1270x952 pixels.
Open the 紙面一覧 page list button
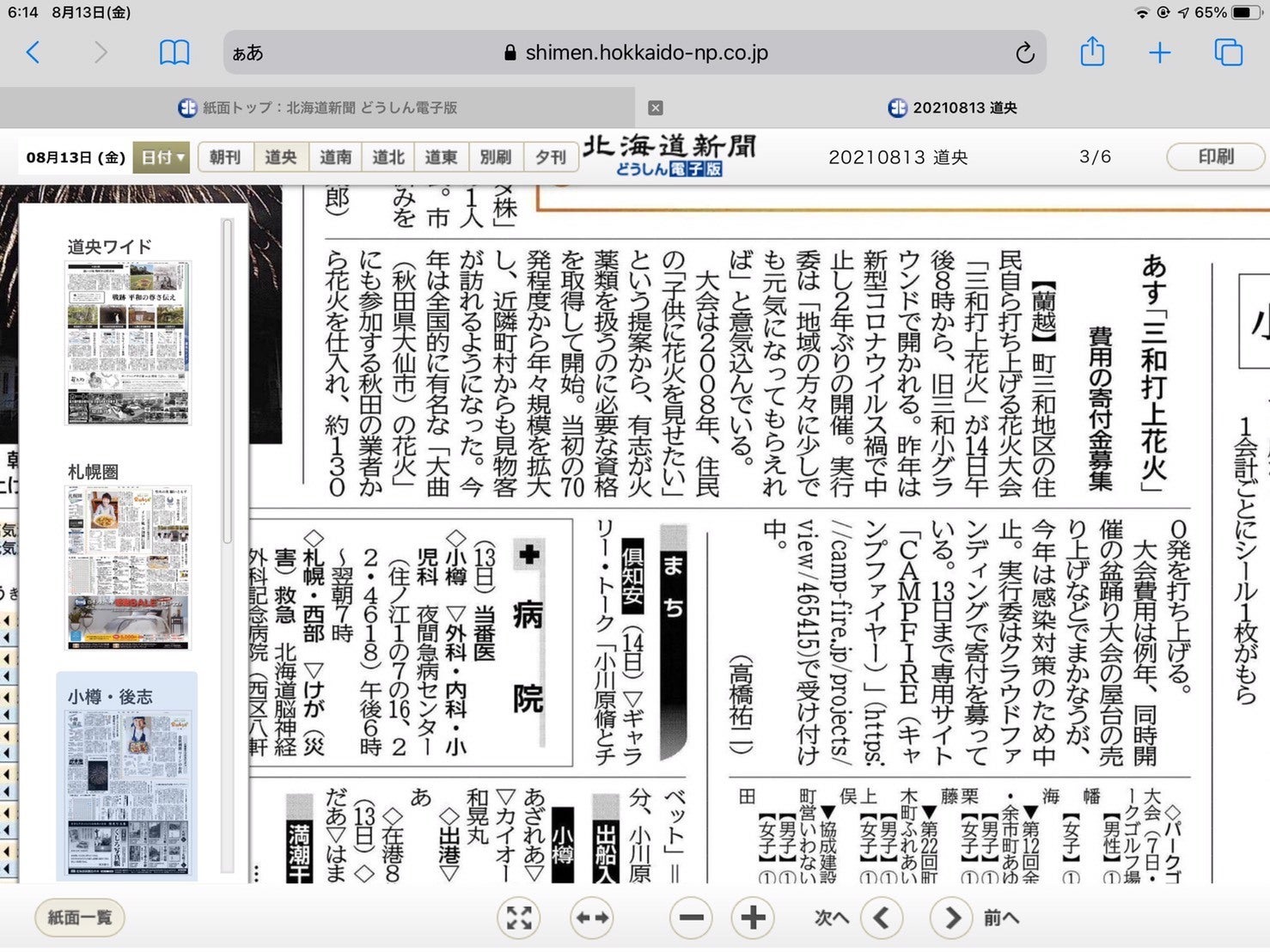tap(80, 918)
